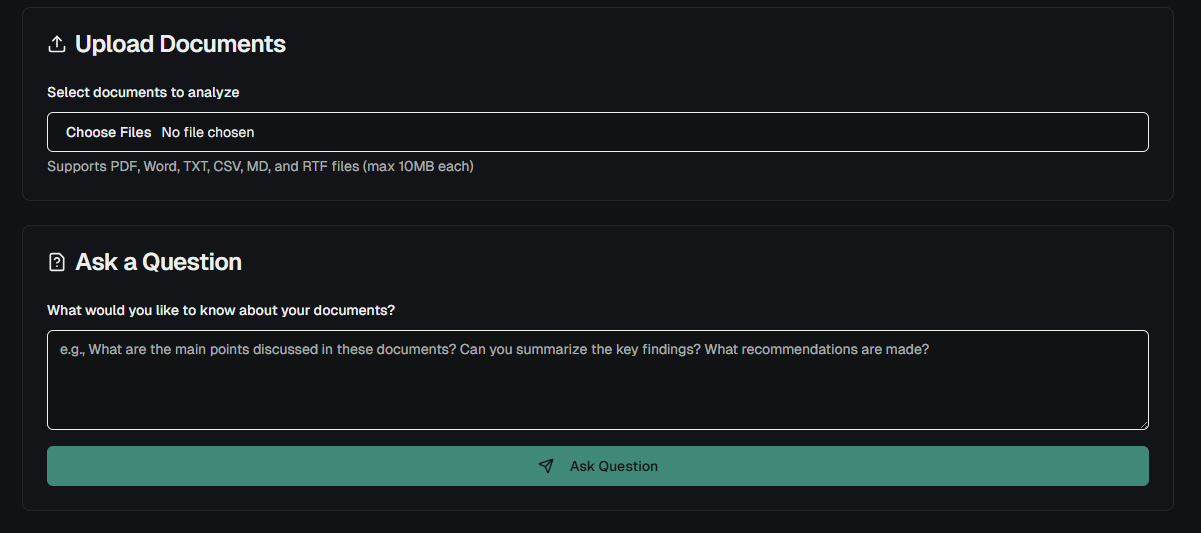Viewport: 1201px width, 533px height.
Task: Click the "Select documents to analyze" label
Action: tap(143, 92)
